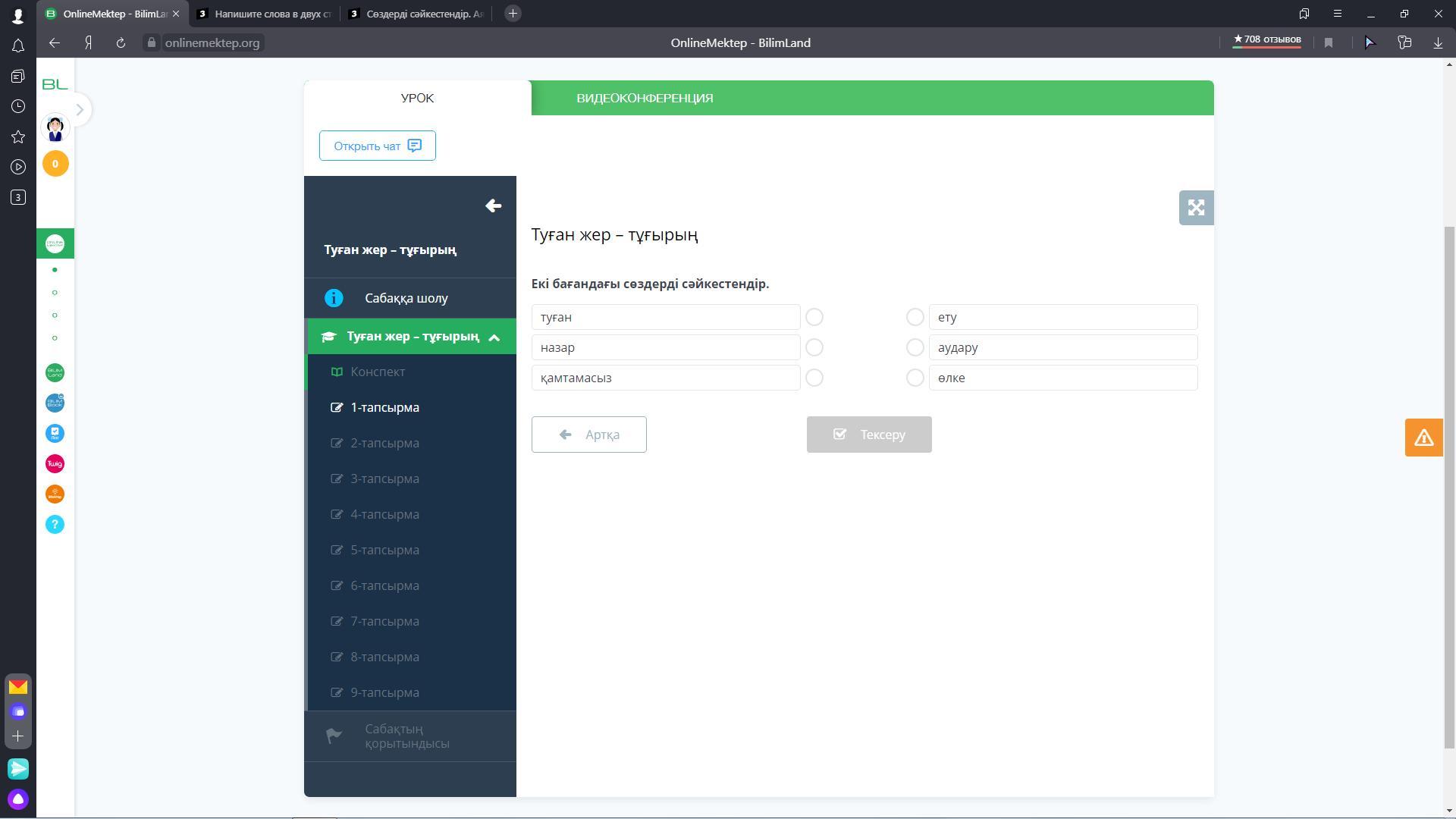Screen dimensions: 1456x819
Task: Collapse Туған жер – тұғырың section chevron
Action: pos(494,337)
